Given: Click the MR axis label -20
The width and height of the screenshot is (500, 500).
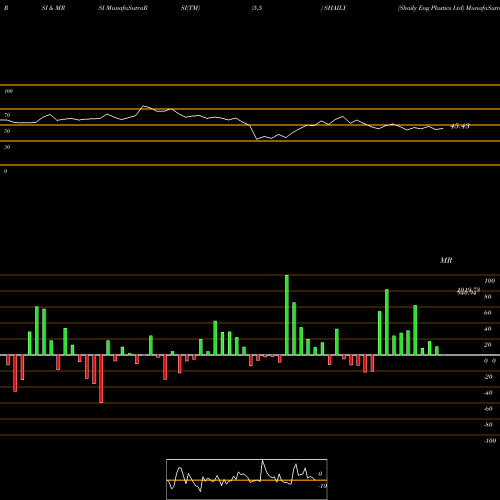Looking at the screenshot, I should (x=488, y=377).
